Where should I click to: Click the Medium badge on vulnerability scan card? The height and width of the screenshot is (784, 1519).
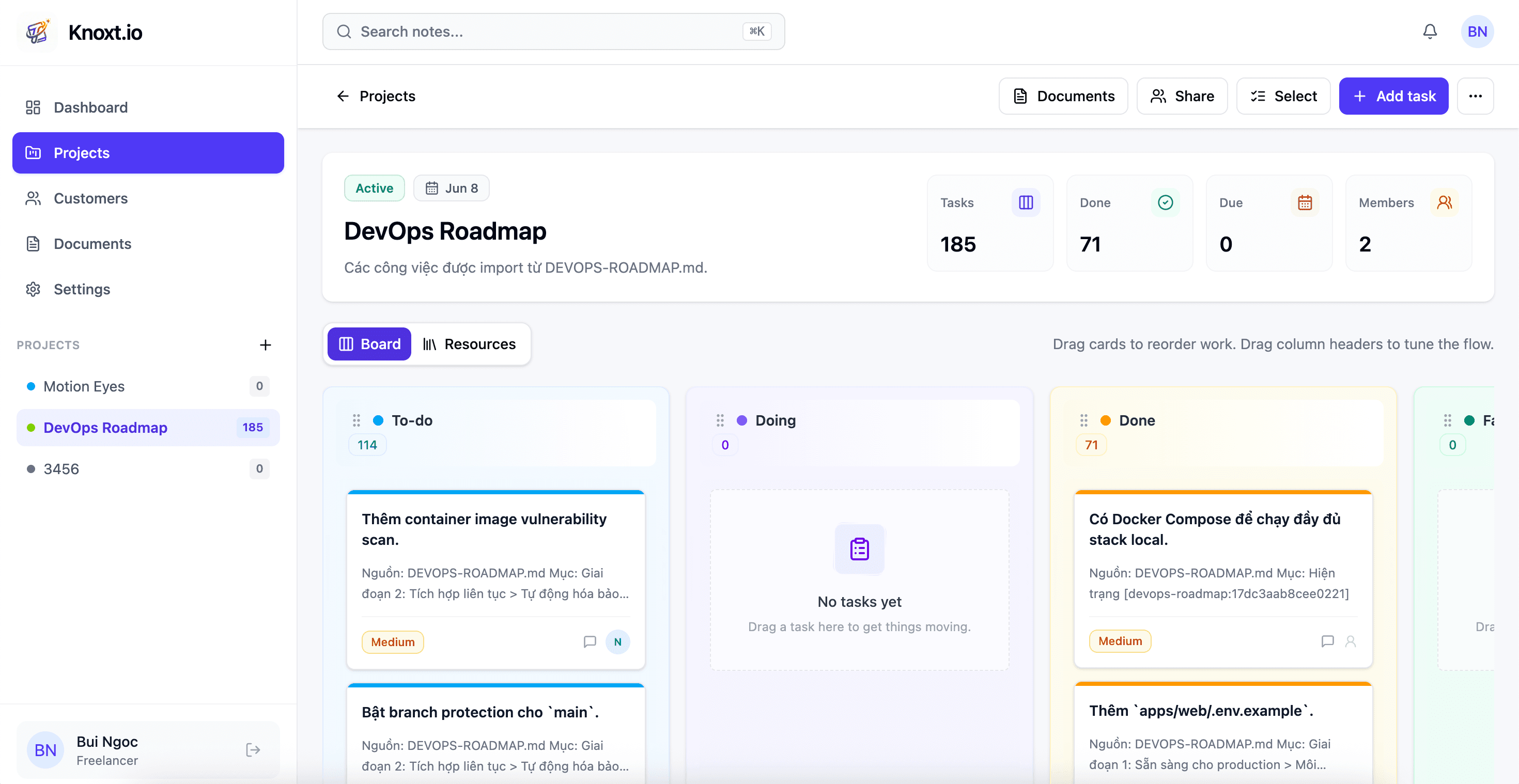coord(393,641)
